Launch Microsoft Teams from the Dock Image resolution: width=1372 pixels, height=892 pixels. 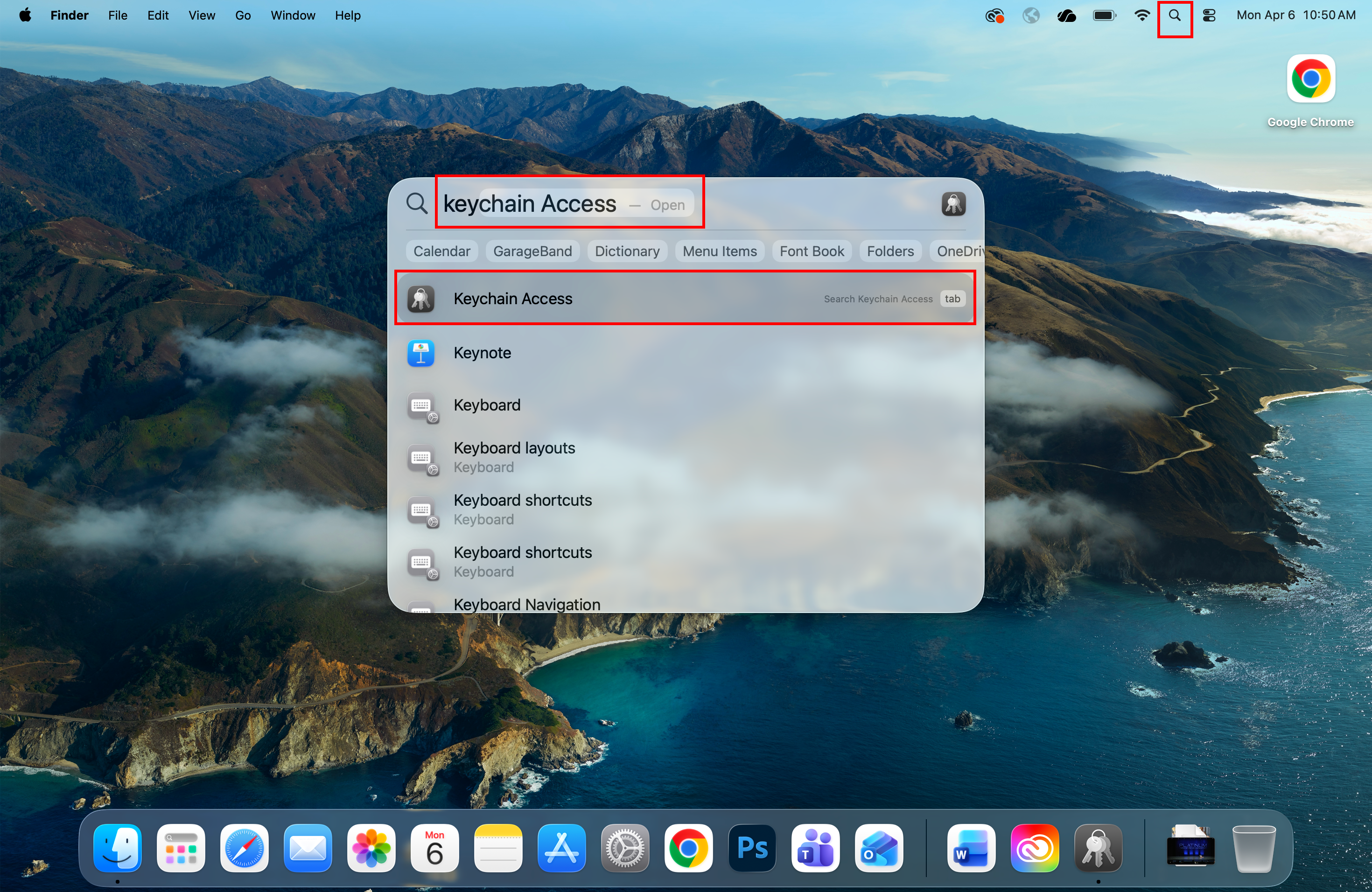point(814,848)
